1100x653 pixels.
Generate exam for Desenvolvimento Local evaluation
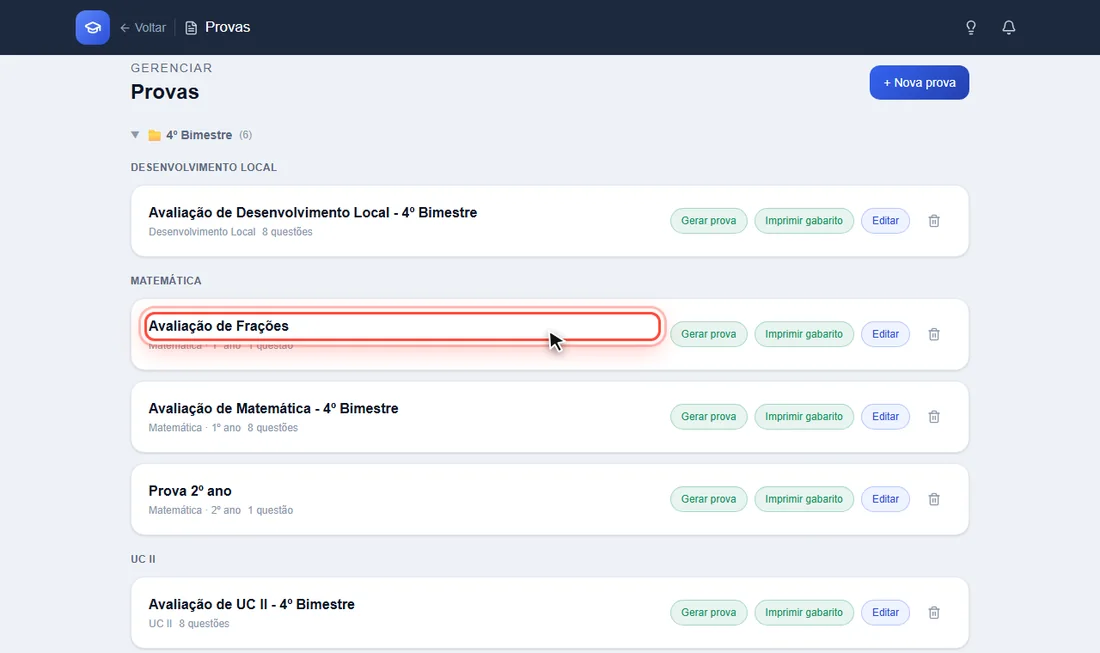coord(709,221)
